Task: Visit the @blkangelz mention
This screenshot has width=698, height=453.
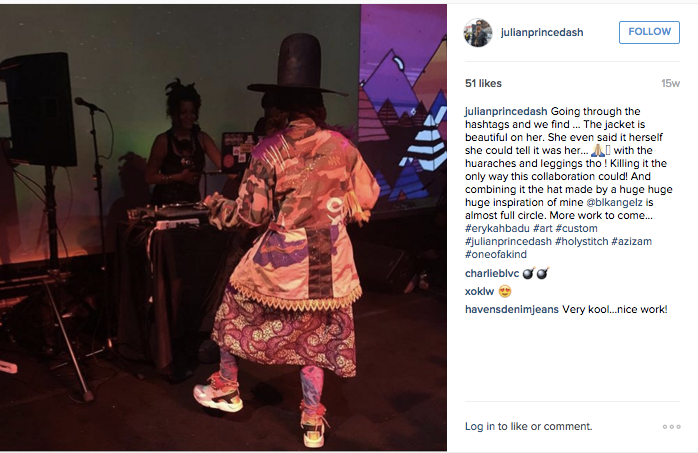Action: (x=614, y=202)
